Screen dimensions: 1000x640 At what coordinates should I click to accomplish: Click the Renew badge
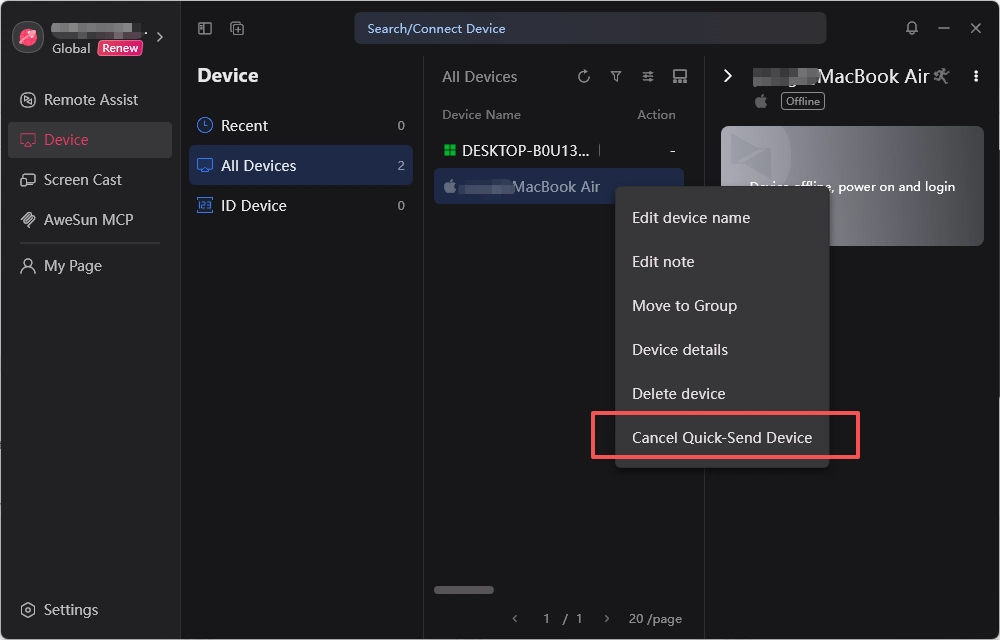coord(120,48)
